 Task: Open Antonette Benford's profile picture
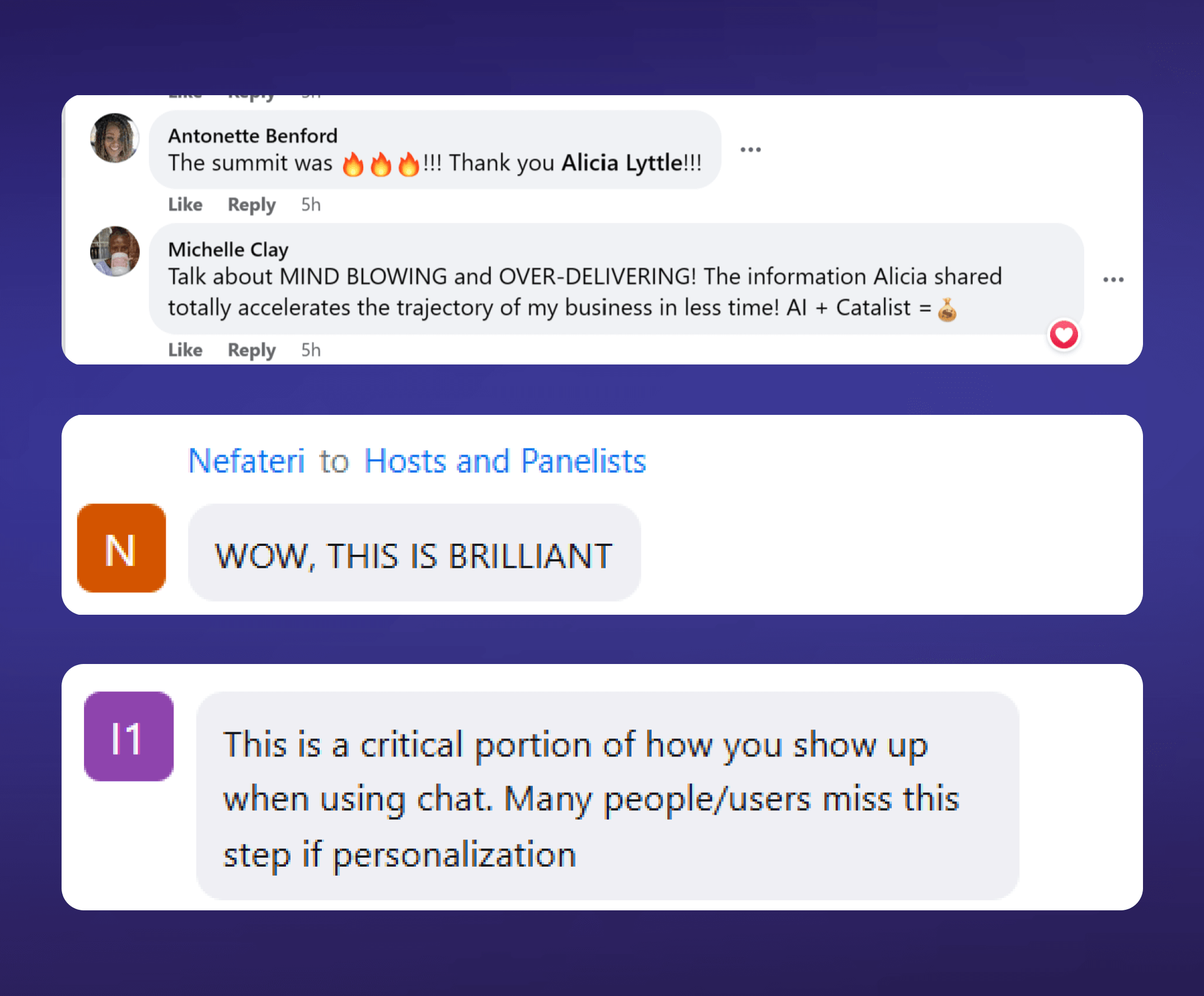coord(115,138)
